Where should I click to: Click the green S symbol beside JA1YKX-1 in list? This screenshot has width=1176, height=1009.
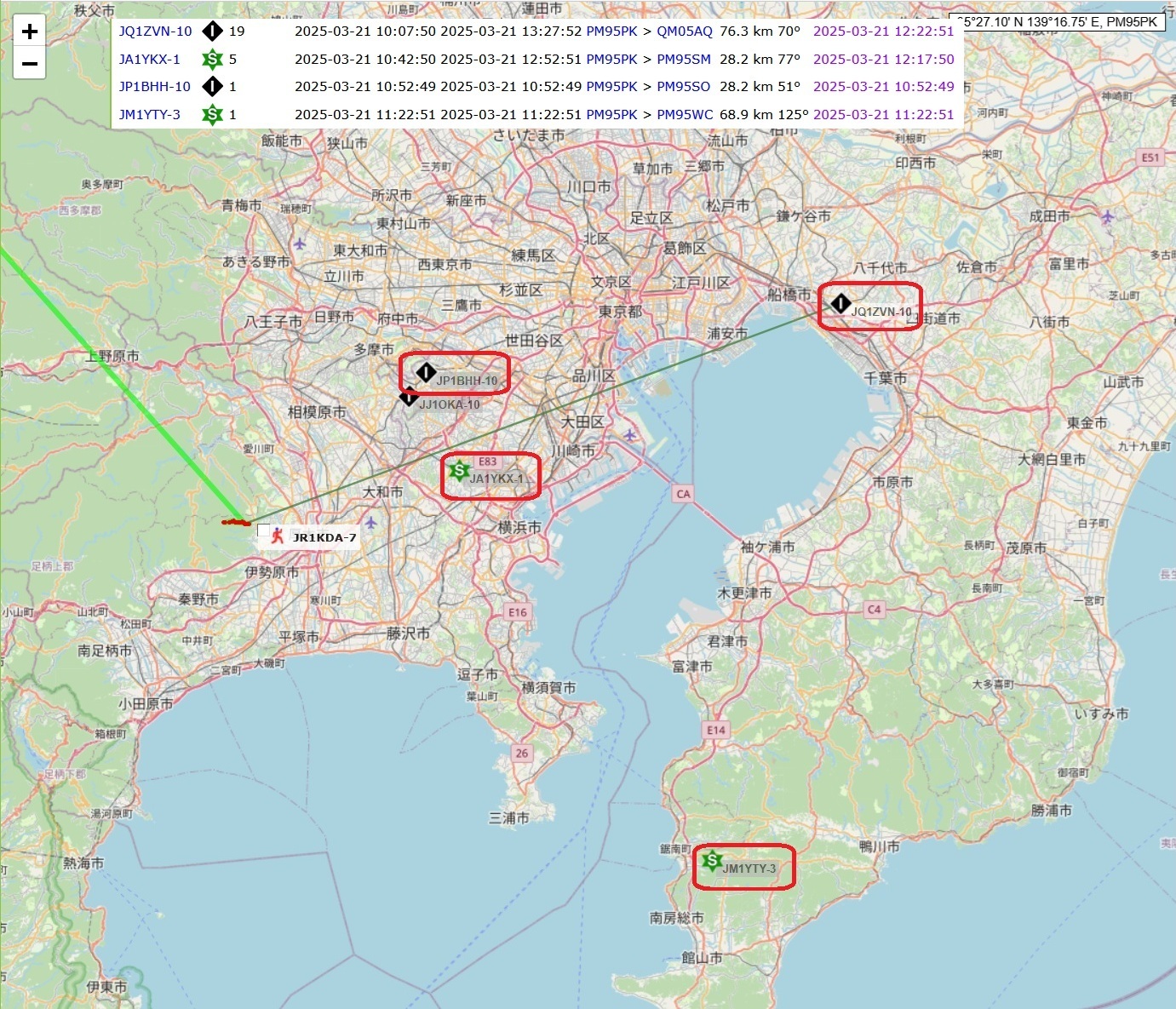coord(213,59)
